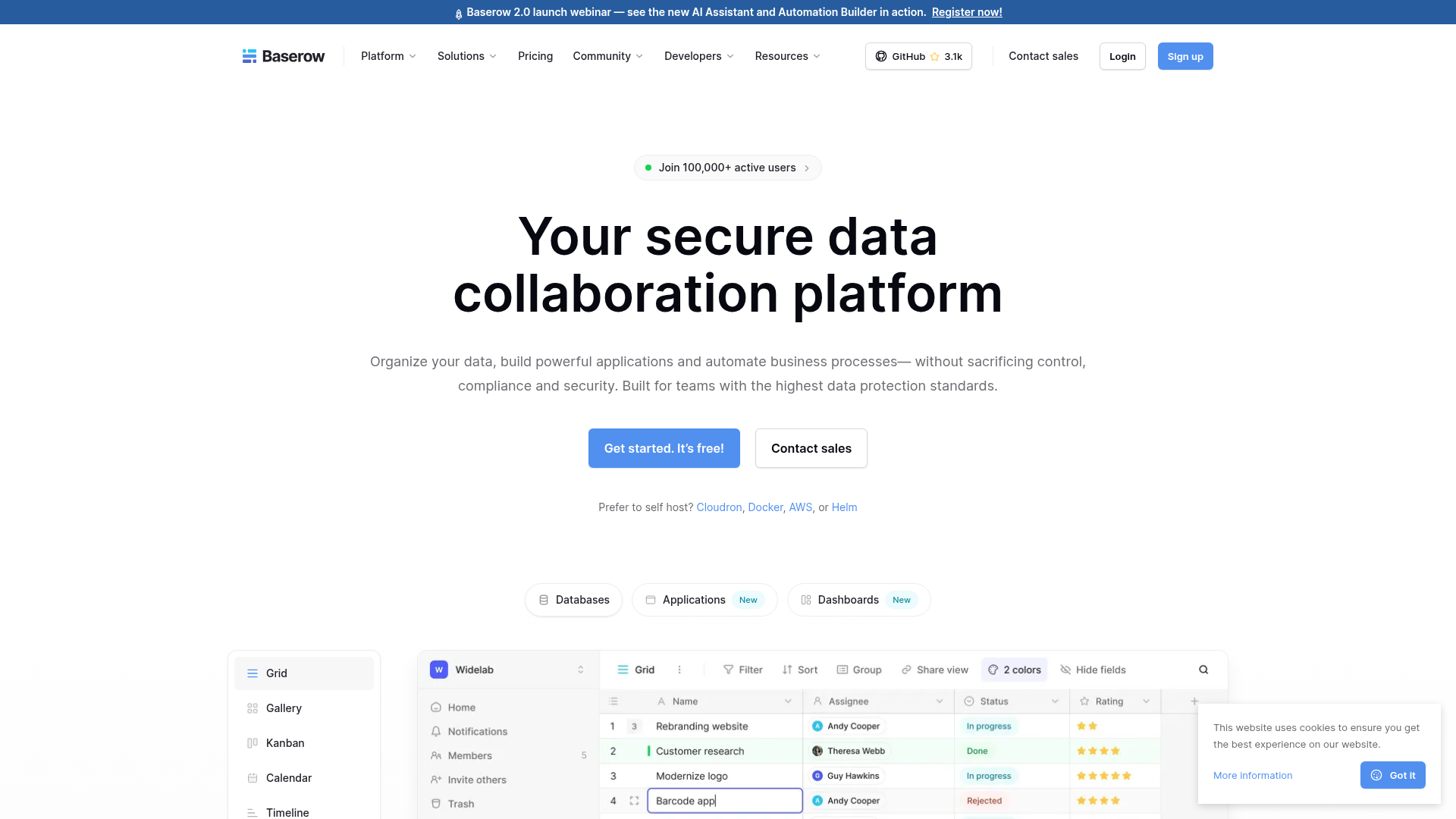Select the Share view icon
This screenshot has width=1456, height=819.
pyautogui.click(x=907, y=670)
